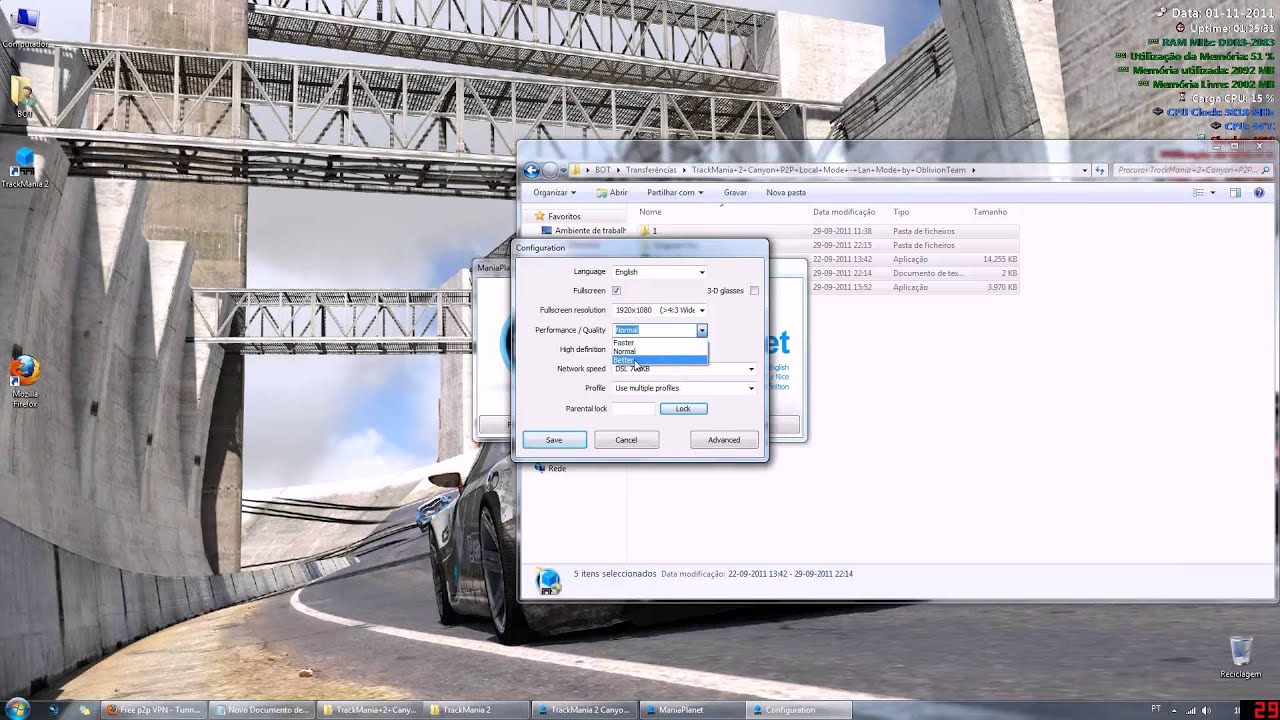
Task: Open the Language dropdown
Action: [x=660, y=272]
